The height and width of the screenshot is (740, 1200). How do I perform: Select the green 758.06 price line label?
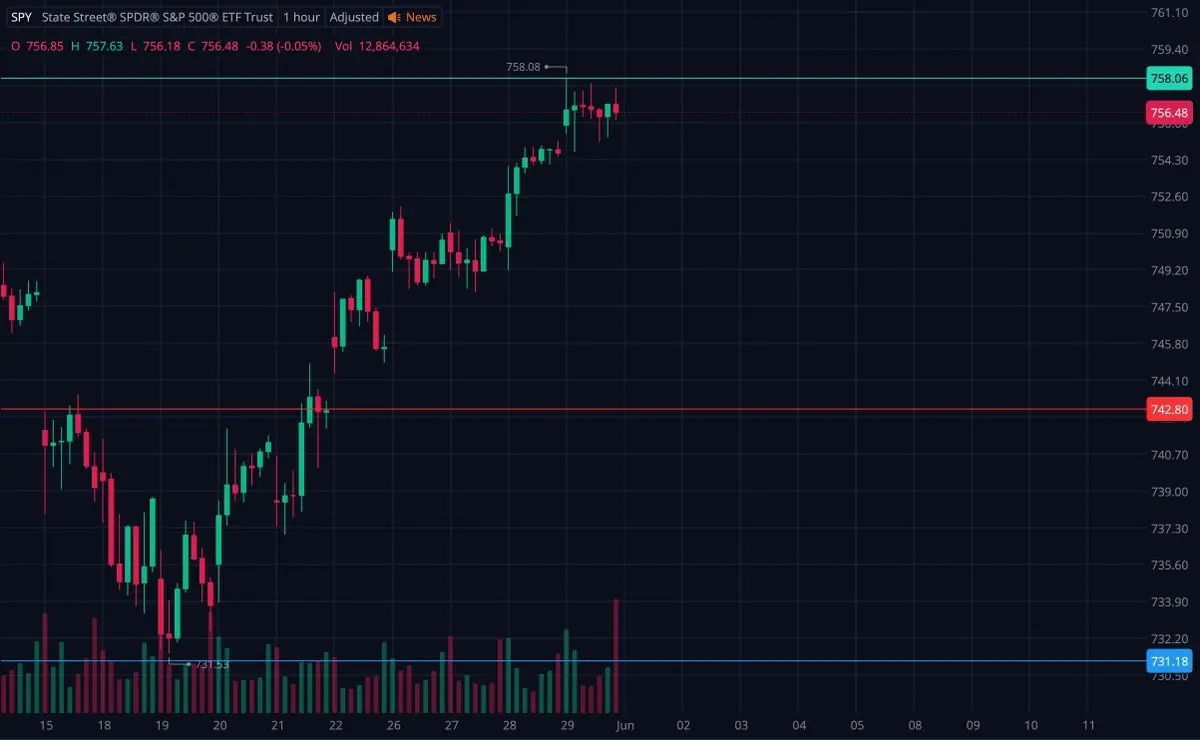1169,78
